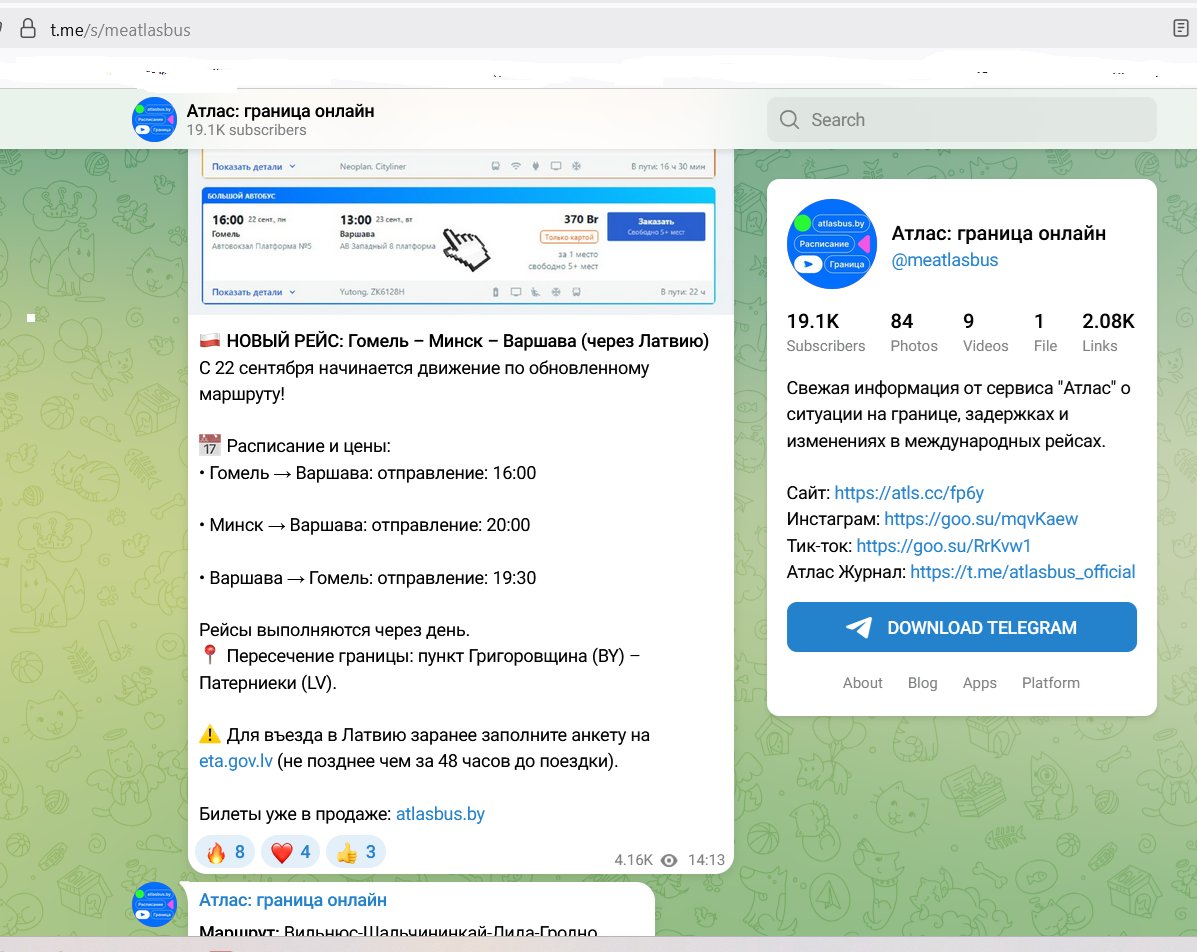The image size is (1197, 952).
Task: Click the magnifier search icon
Action: point(789,120)
